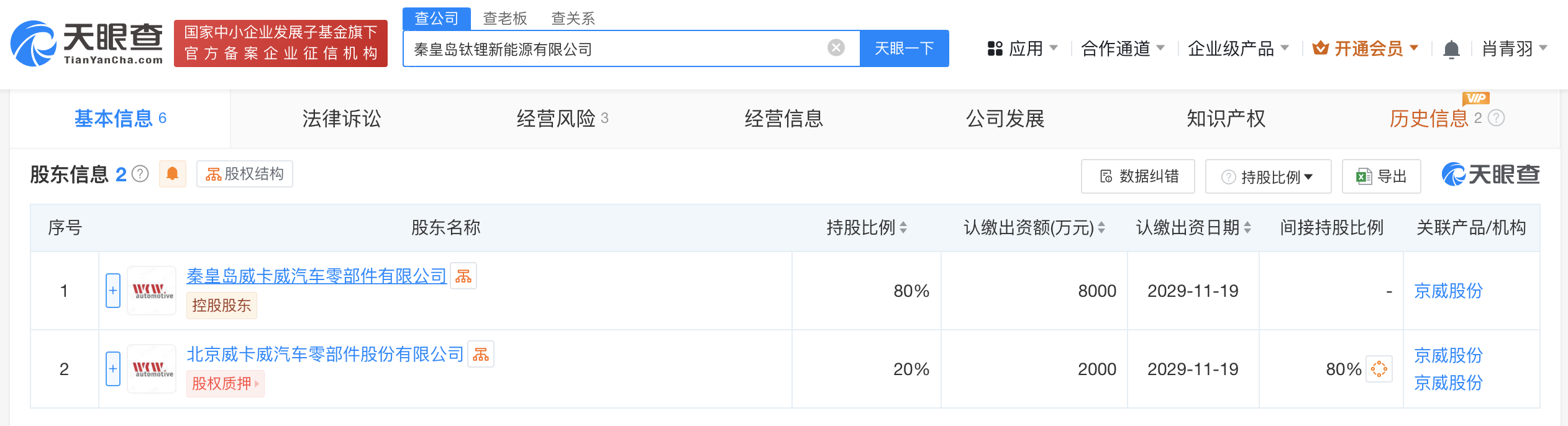Viewport: 1568px width, 426px height.
Task: Click the WKW logo in row 2
Action: (152, 369)
